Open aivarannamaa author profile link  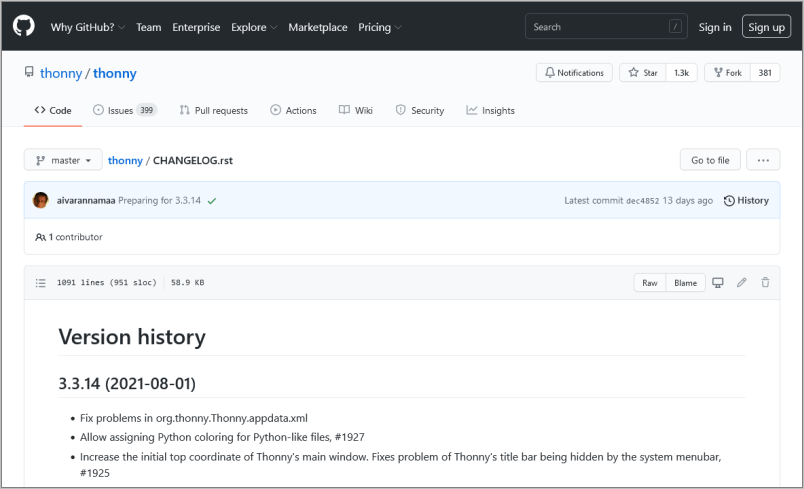point(86,200)
